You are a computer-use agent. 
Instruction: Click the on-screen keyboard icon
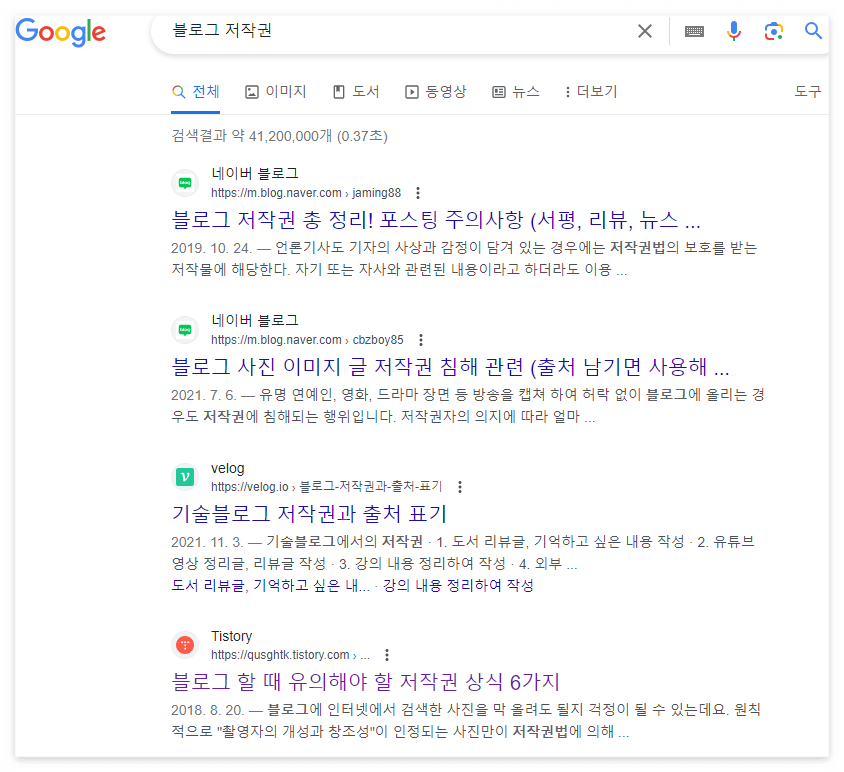693,30
